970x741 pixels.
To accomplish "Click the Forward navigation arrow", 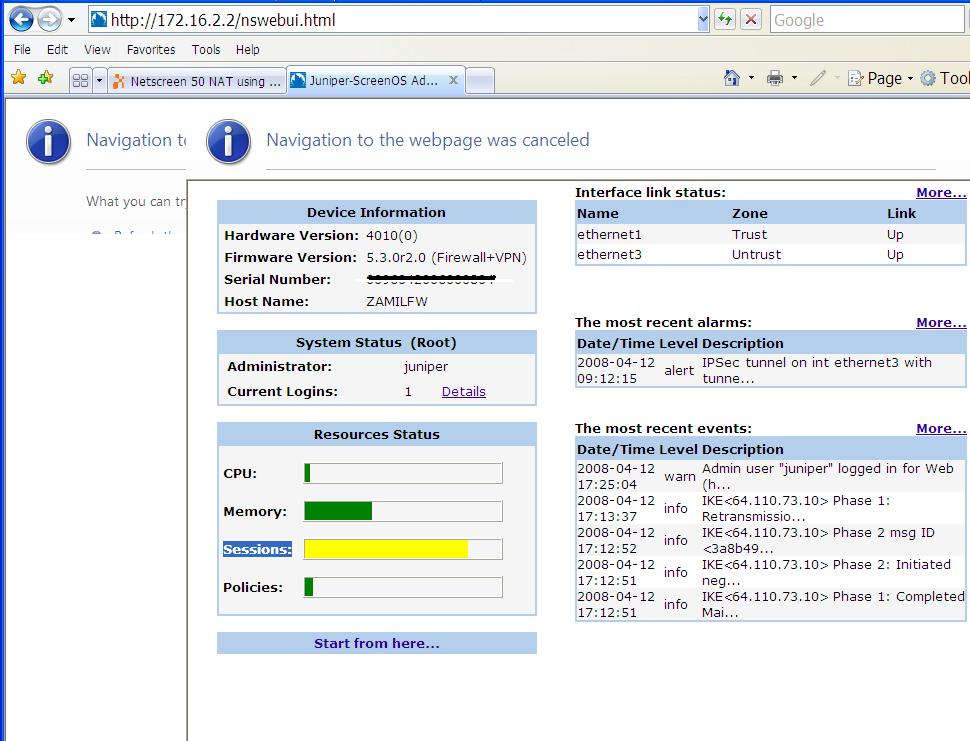I will click(x=49, y=18).
